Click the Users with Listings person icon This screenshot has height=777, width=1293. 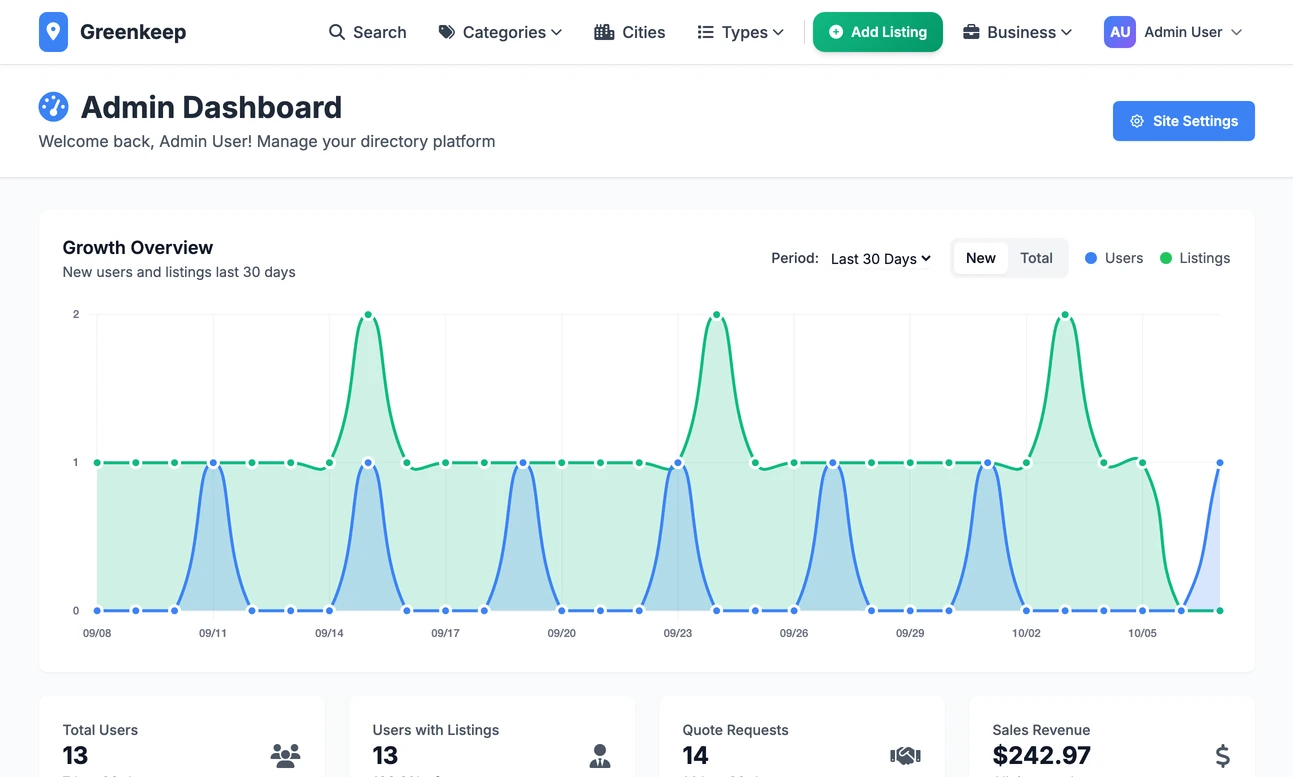click(x=600, y=756)
